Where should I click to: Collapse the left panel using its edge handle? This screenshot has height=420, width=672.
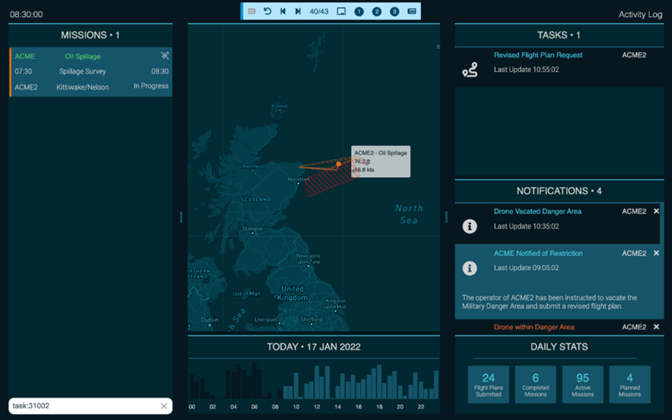point(181,216)
